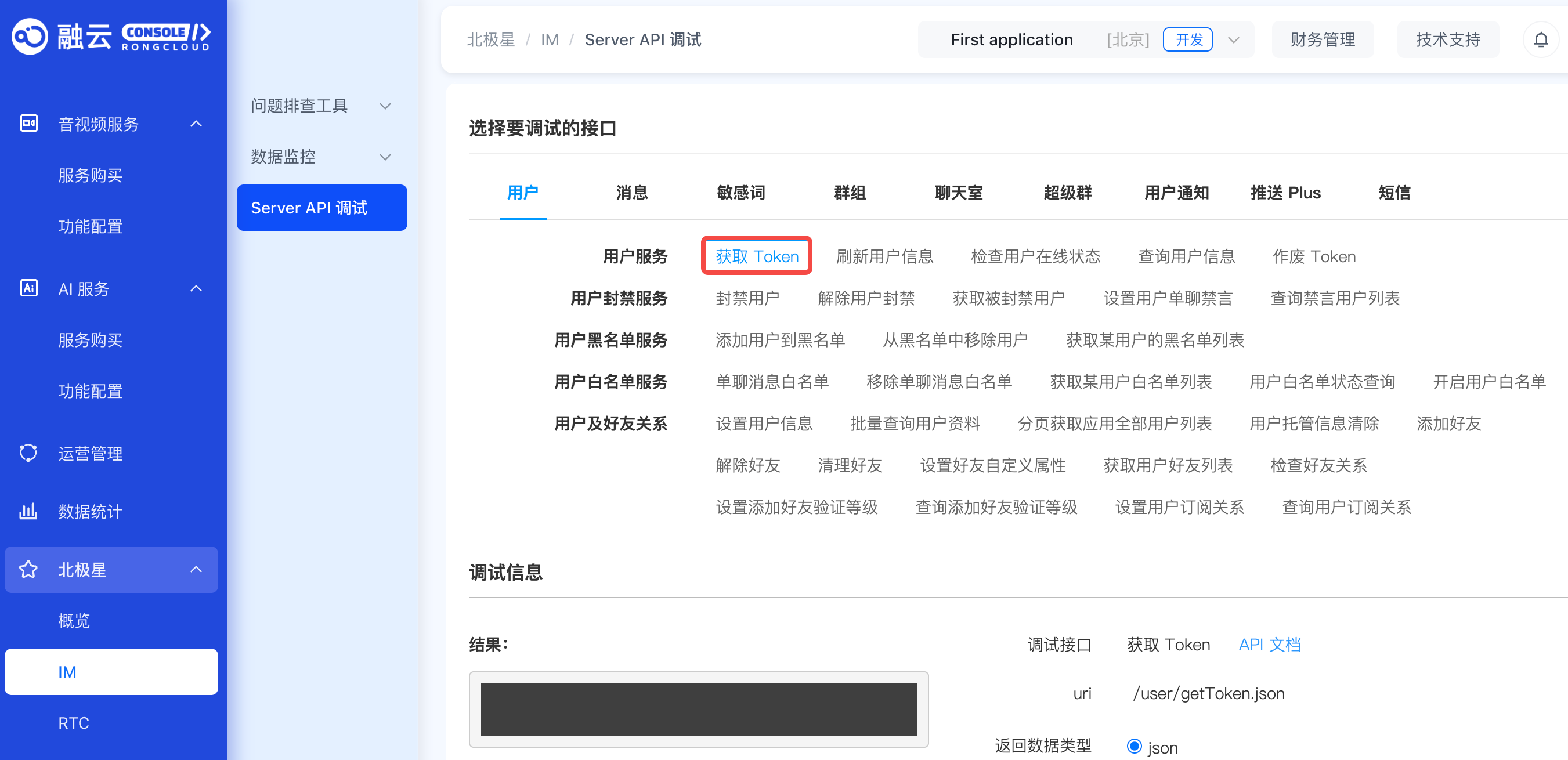Open the notification bell icon

(x=1542, y=39)
